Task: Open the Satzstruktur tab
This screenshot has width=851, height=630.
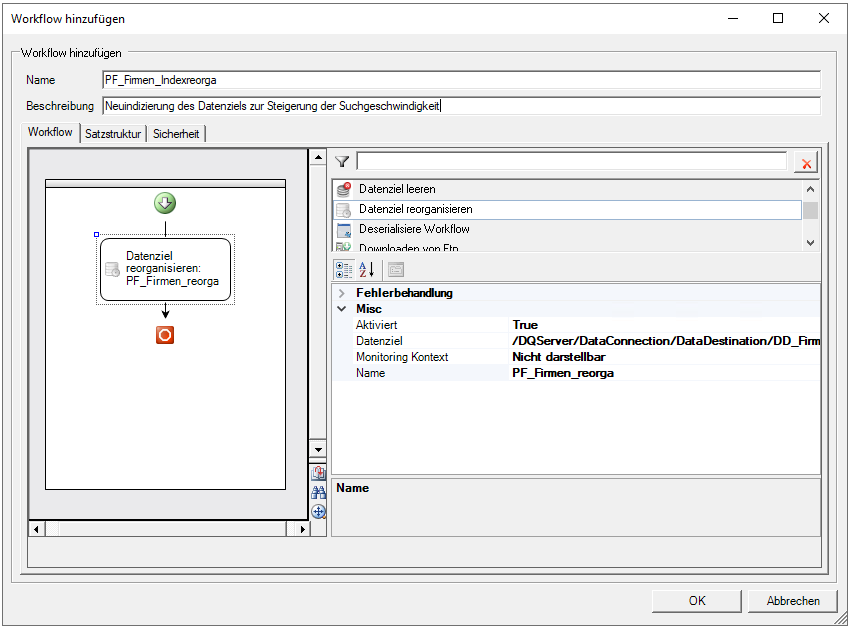Action: point(113,133)
